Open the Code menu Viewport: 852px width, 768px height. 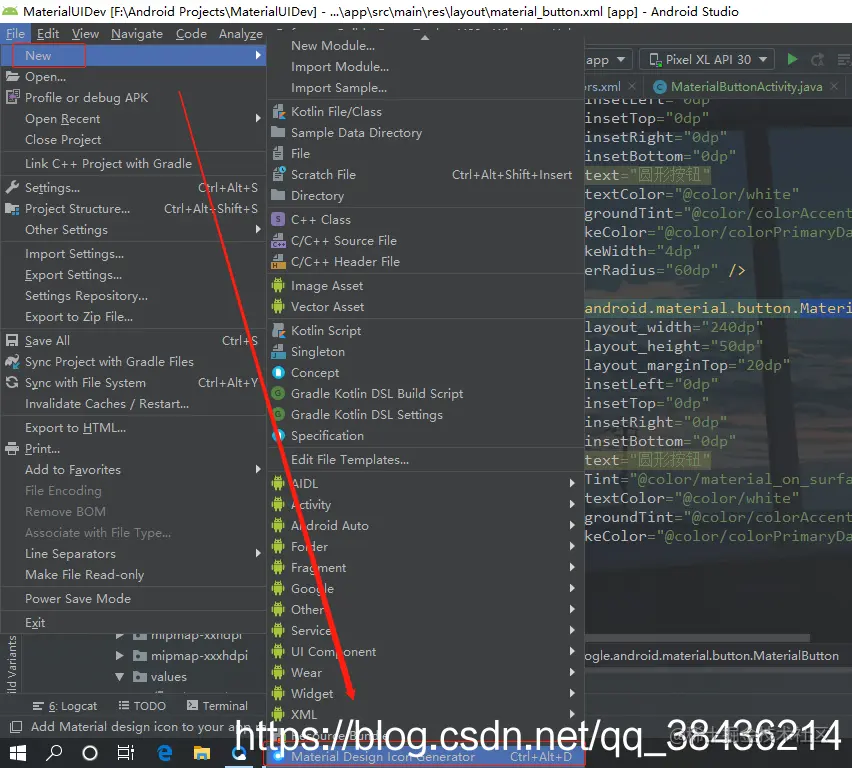click(191, 34)
